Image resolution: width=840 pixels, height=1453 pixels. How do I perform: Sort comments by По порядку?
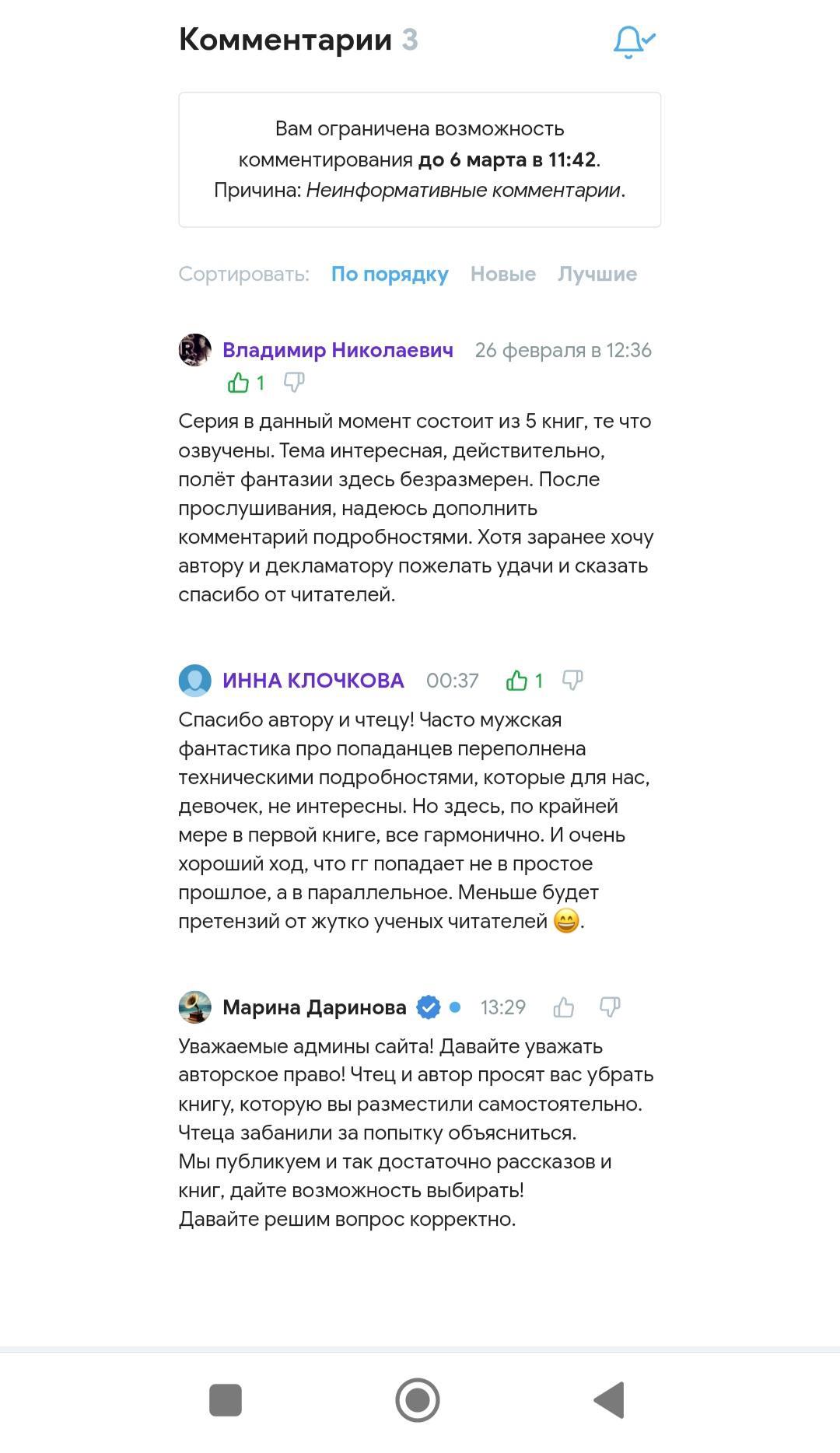click(390, 274)
